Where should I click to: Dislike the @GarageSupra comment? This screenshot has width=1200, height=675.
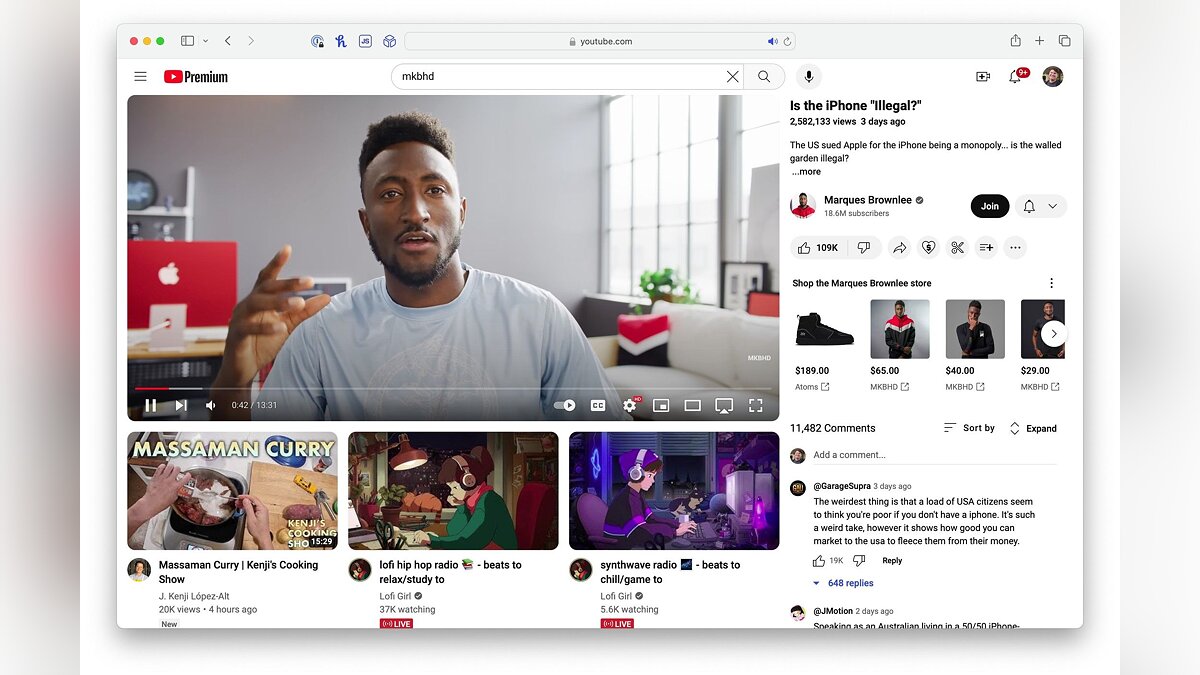pyautogui.click(x=859, y=561)
